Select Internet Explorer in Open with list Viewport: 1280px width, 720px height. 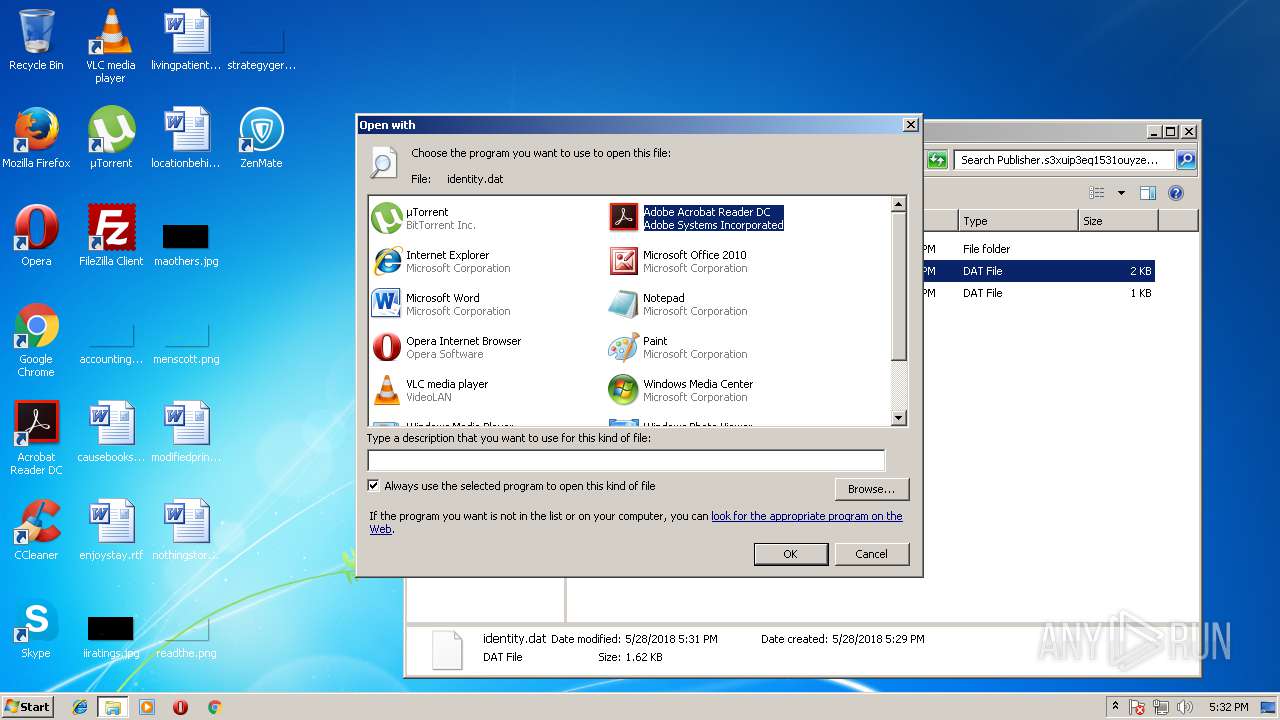[x=441, y=261]
